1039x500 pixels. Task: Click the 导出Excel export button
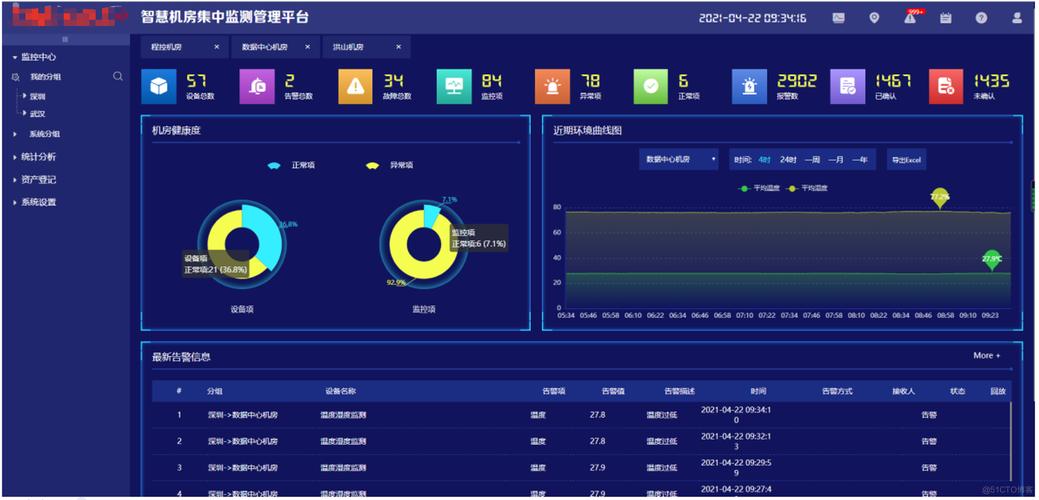906,160
